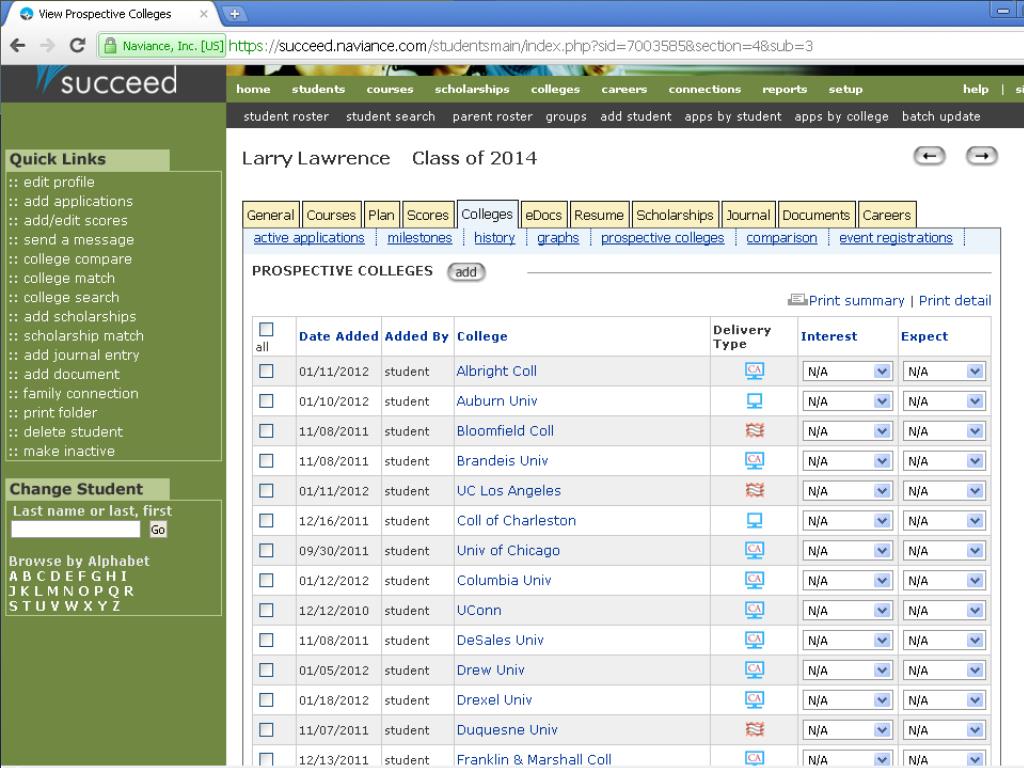
Task: Open Expect dropdown for UC Los Angeles
Action: click(944, 491)
